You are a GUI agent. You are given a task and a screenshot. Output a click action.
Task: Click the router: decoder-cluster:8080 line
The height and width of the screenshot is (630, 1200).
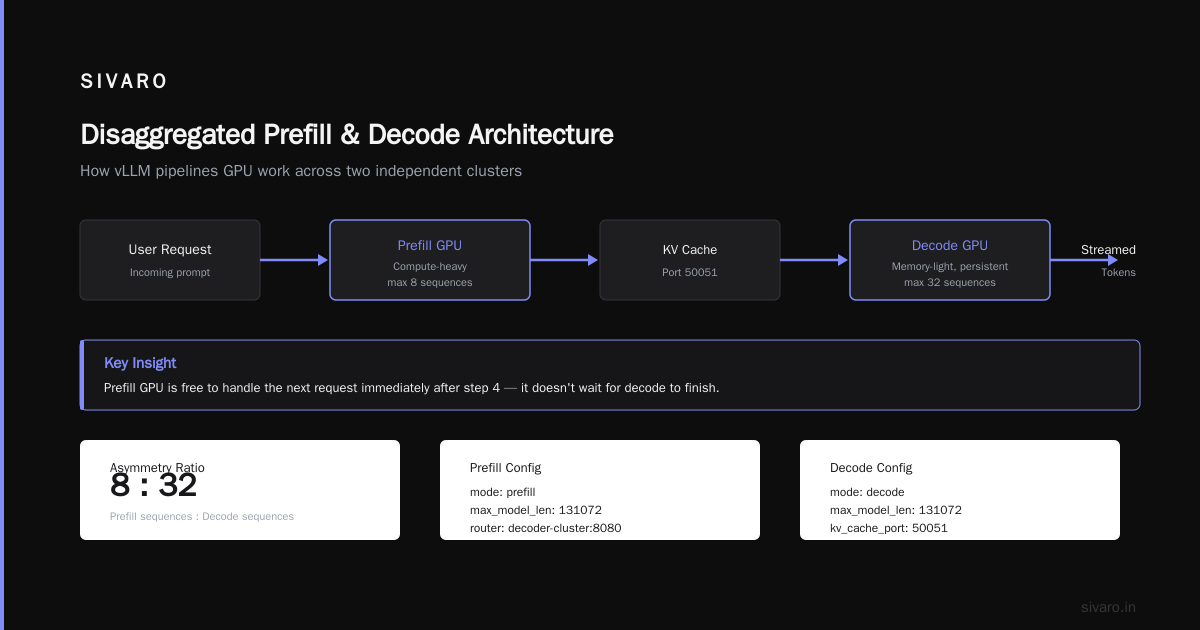546,528
